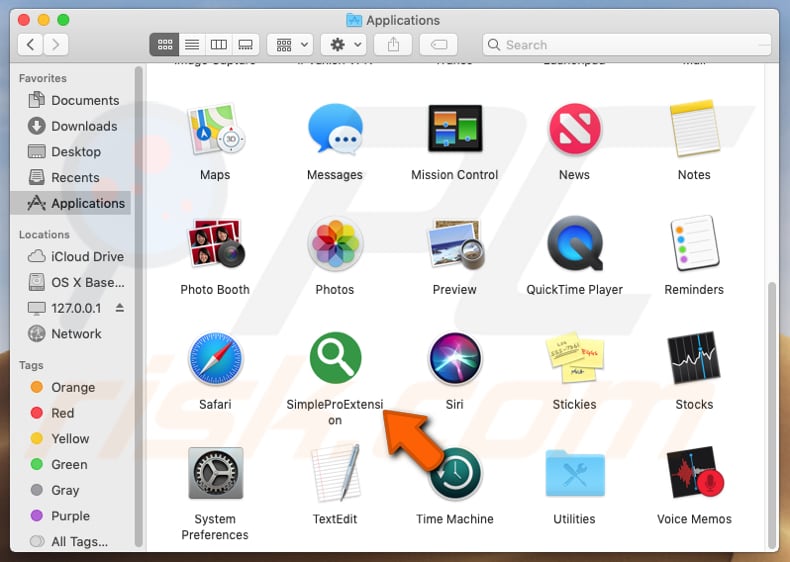Viewport: 790px width, 562px height.
Task: Go back to previous folder
Action: click(30, 44)
